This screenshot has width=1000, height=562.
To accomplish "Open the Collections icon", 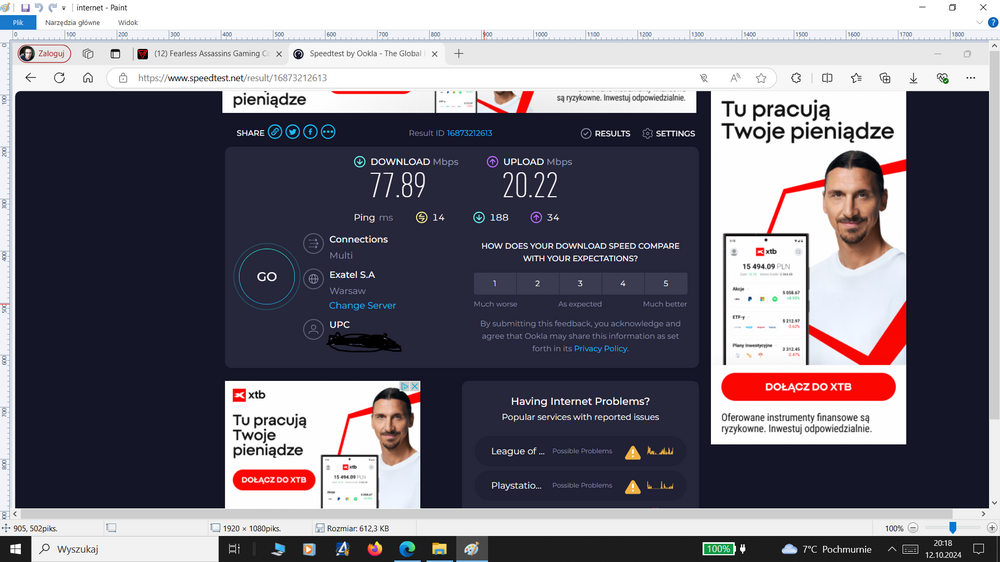I will point(885,78).
